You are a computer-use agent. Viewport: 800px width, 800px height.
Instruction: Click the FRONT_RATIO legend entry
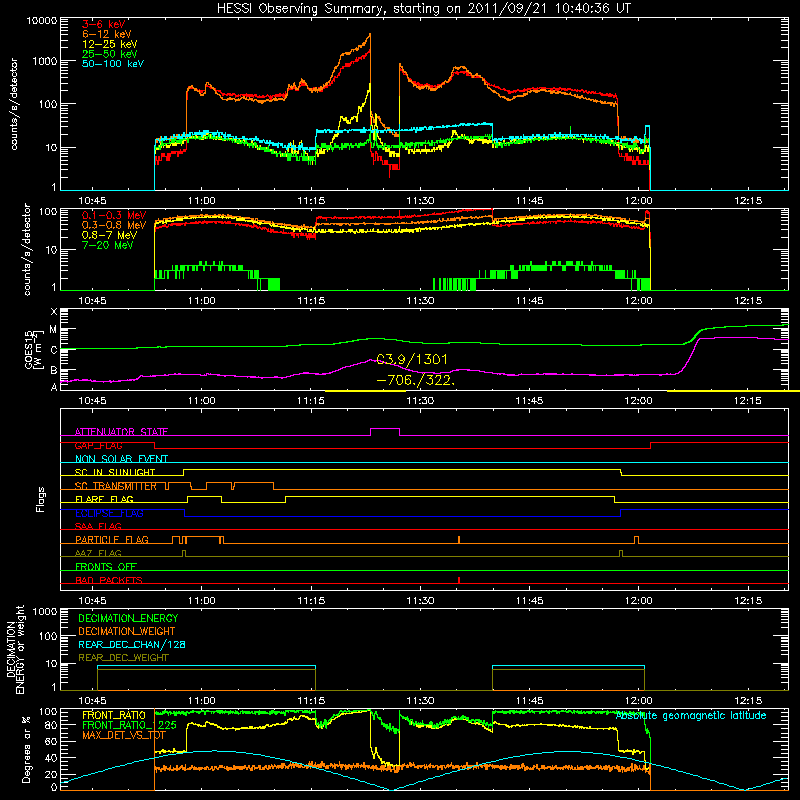click(114, 715)
